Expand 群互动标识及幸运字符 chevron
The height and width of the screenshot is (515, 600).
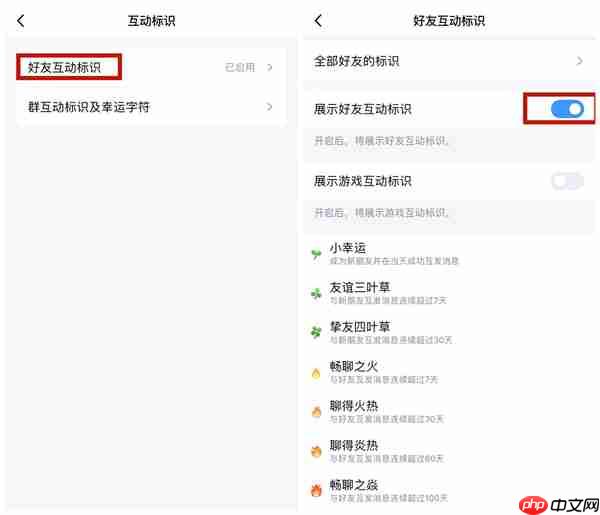tap(270, 107)
